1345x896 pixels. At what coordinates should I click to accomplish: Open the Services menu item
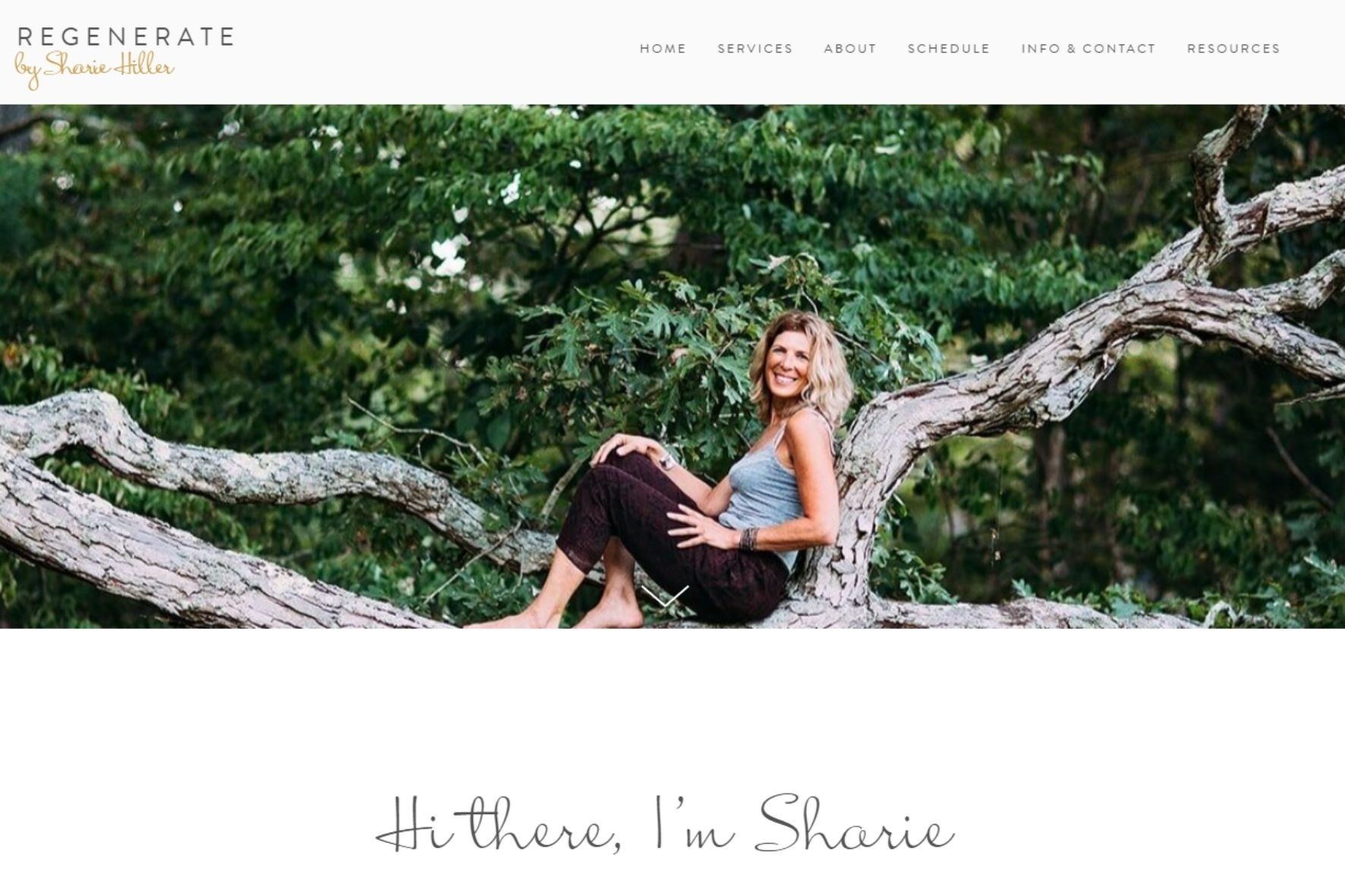click(x=755, y=49)
